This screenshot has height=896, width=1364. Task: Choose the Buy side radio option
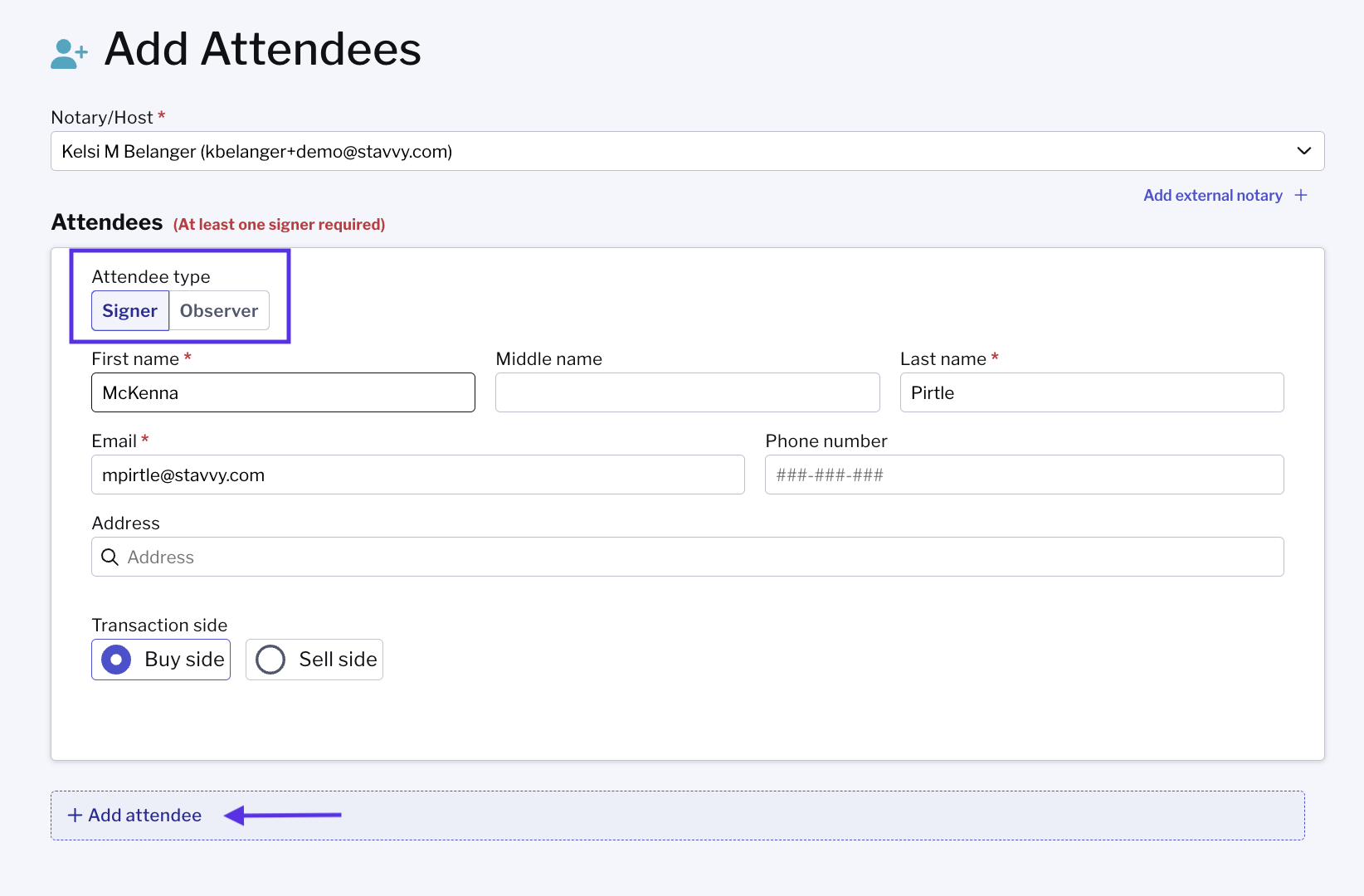tap(161, 660)
